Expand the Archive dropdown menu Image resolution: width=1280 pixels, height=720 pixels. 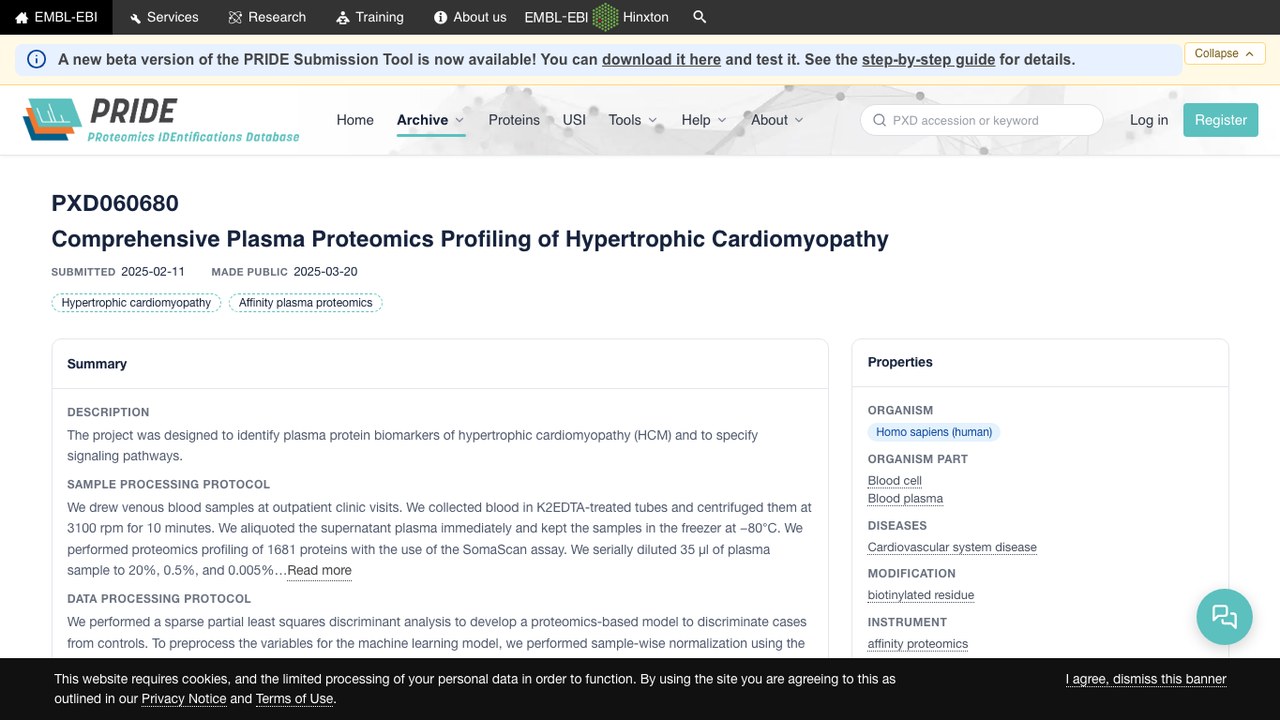point(431,120)
